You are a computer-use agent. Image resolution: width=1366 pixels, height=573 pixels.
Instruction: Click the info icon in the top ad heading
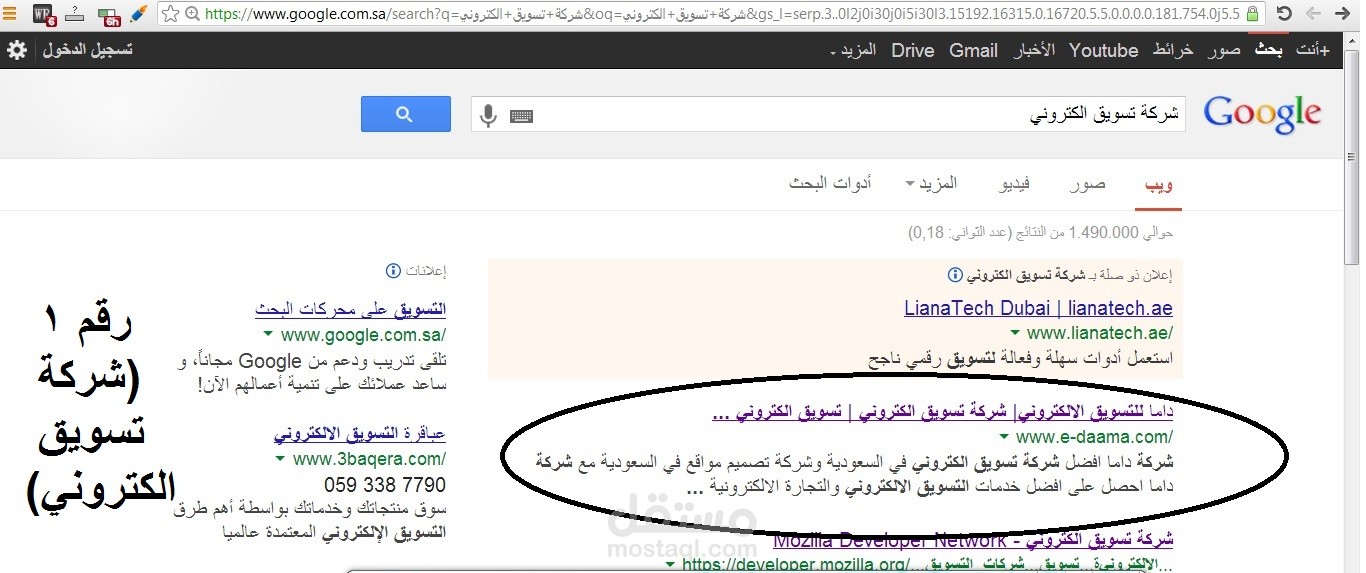(955, 275)
